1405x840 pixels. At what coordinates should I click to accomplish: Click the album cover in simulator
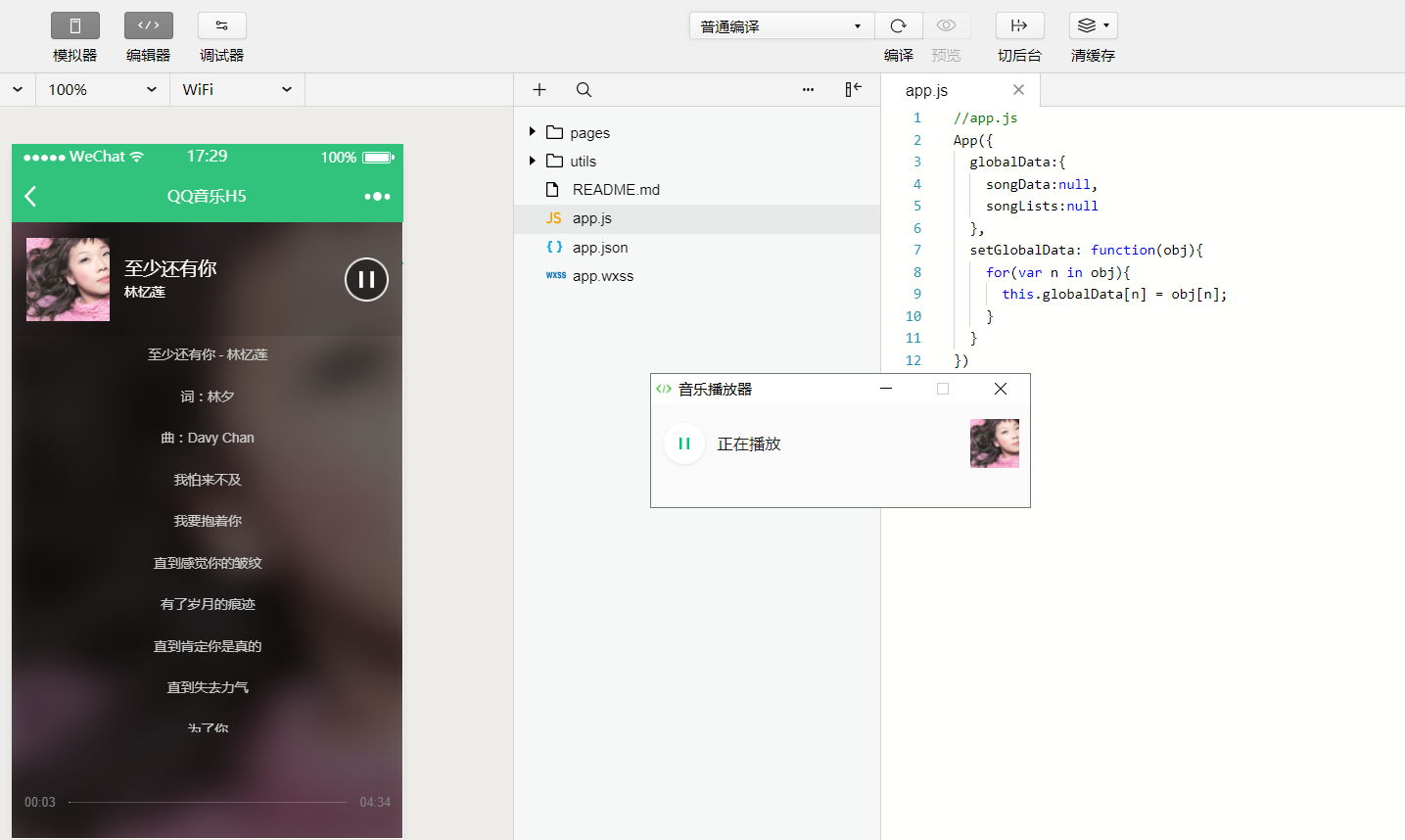68,279
